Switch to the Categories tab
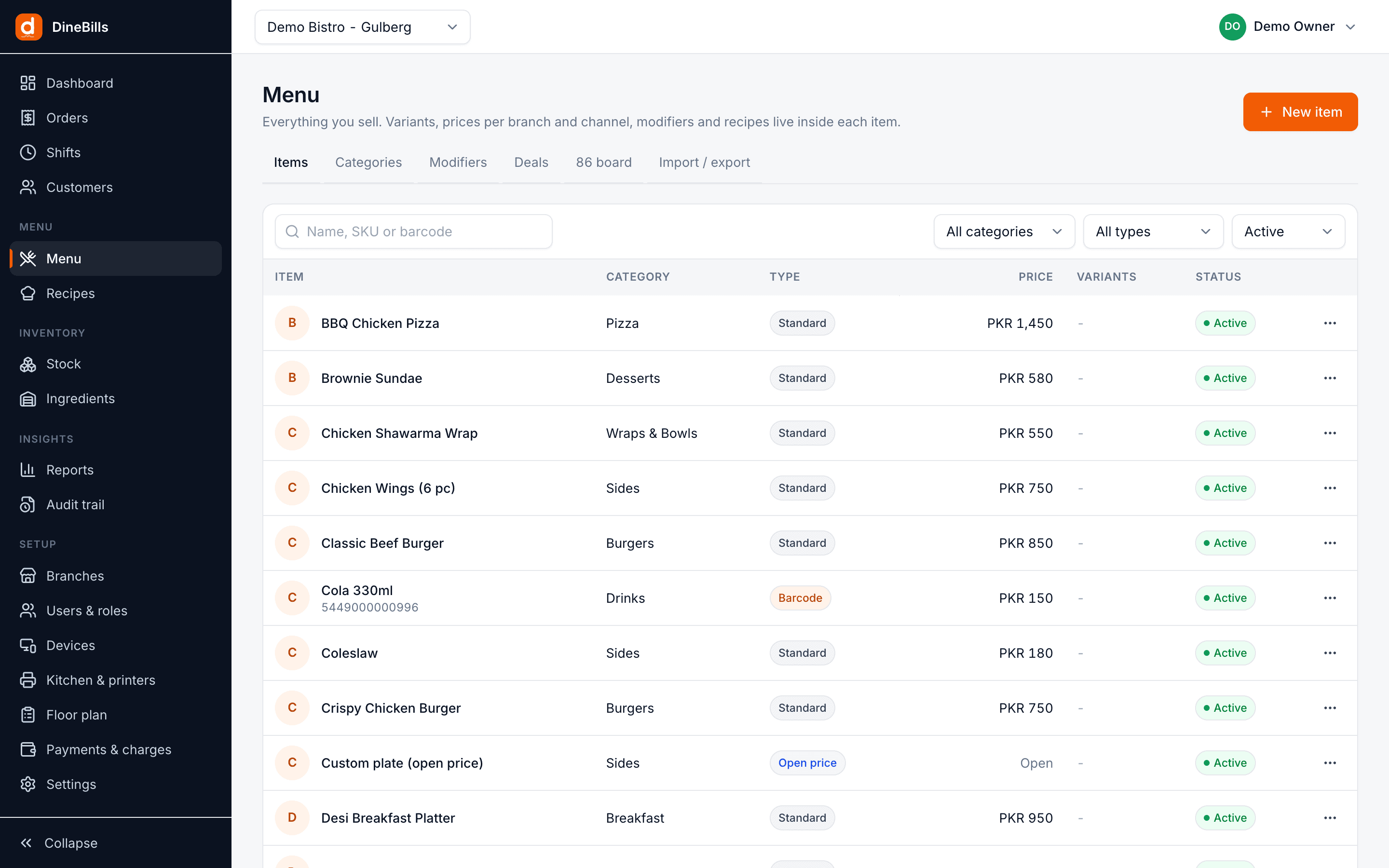Image resolution: width=1389 pixels, height=868 pixels. pos(368,163)
